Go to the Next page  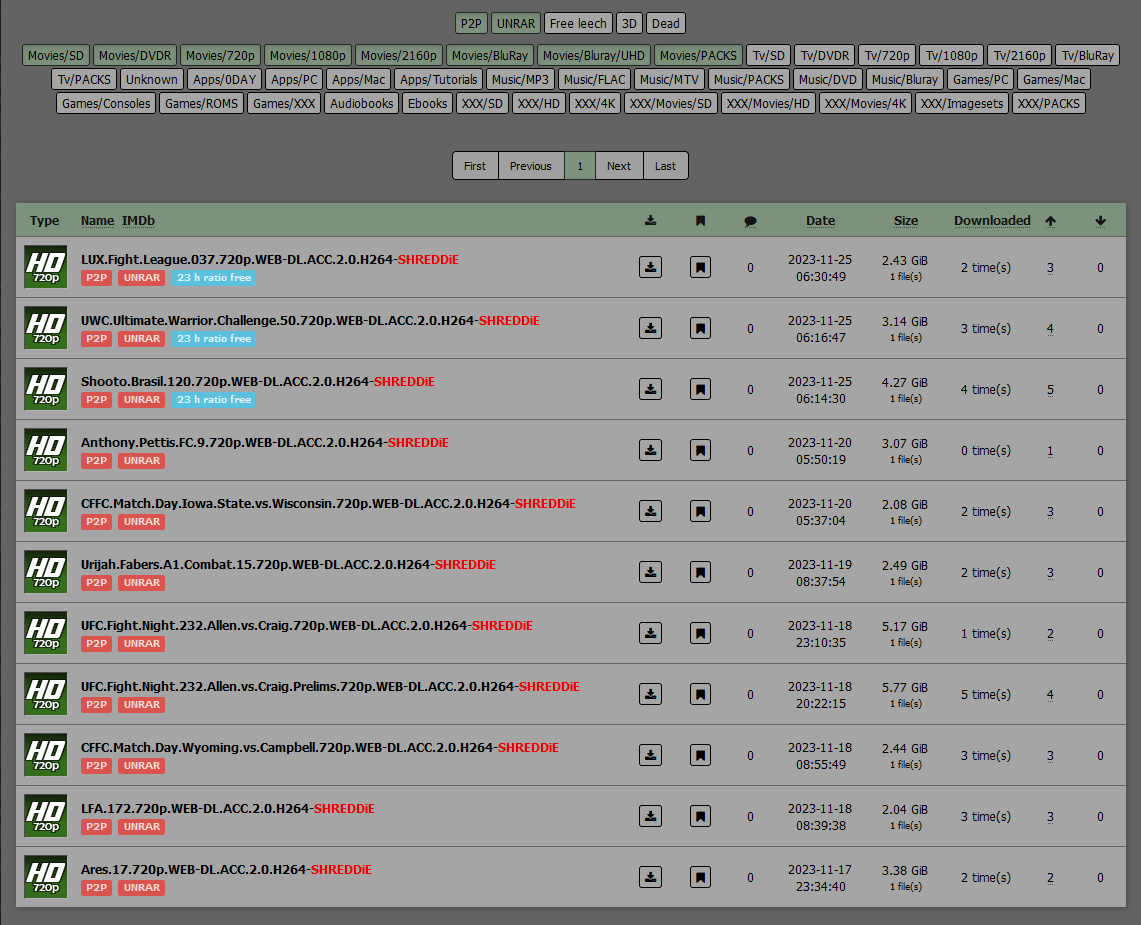coord(619,166)
